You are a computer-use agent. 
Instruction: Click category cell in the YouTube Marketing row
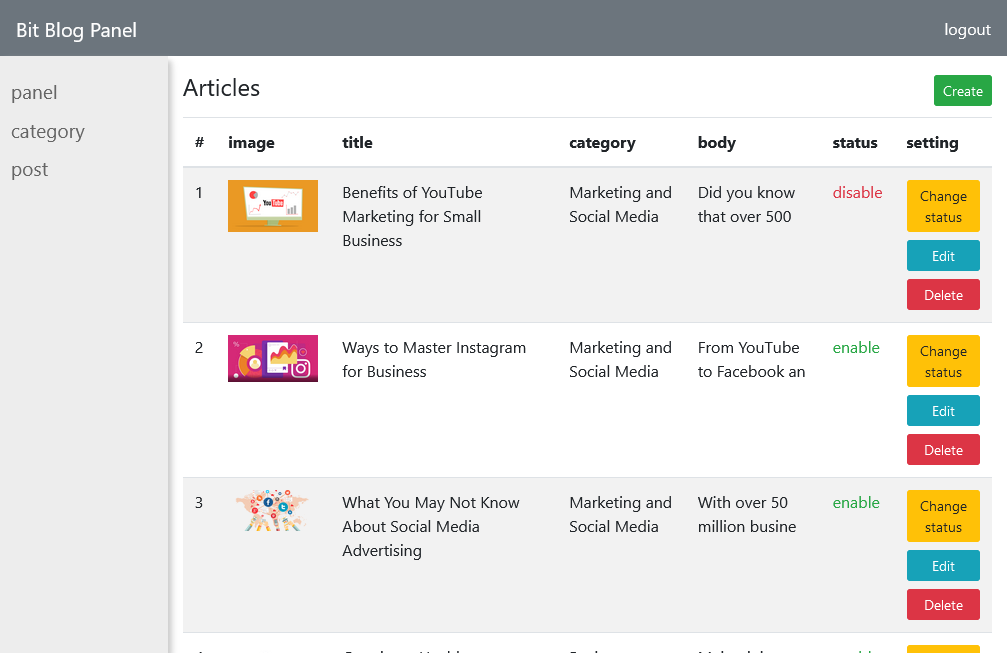pos(620,205)
